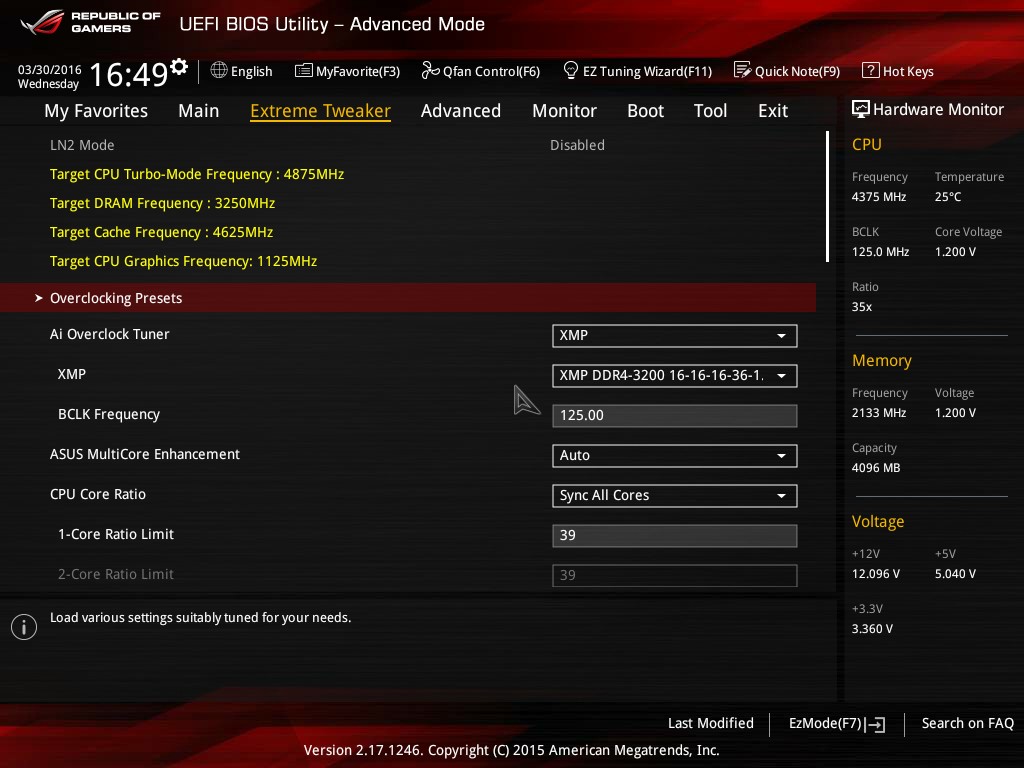
Task: Click the 1-Core Ratio Limit label
Action: [x=116, y=534]
